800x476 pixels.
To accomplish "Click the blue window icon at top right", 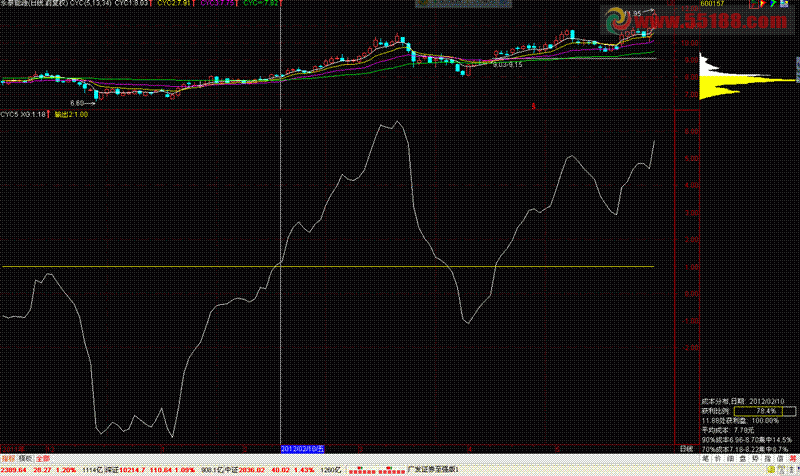I will pyautogui.click(x=784, y=4).
